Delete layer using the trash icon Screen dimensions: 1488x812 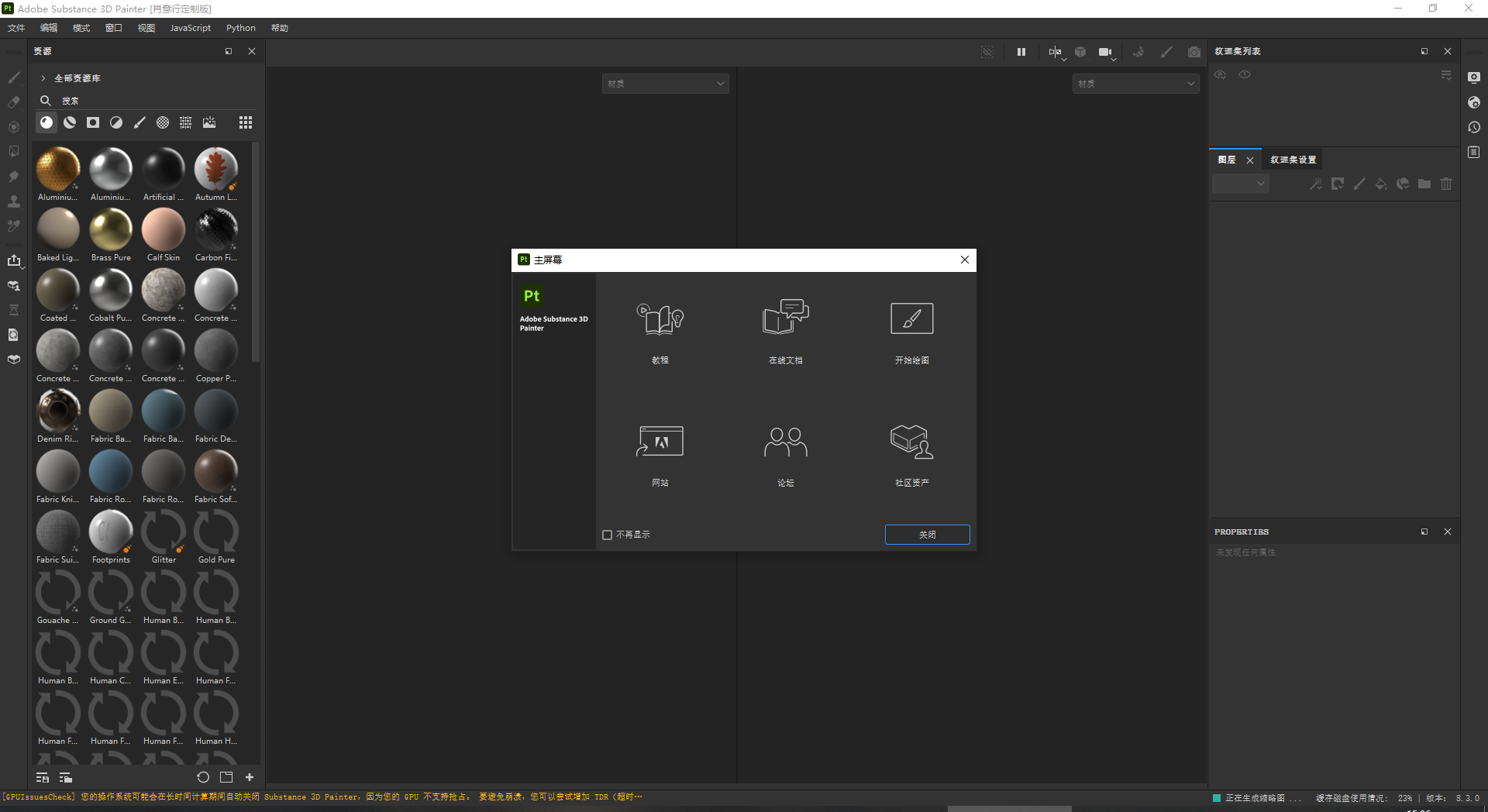point(1446,184)
